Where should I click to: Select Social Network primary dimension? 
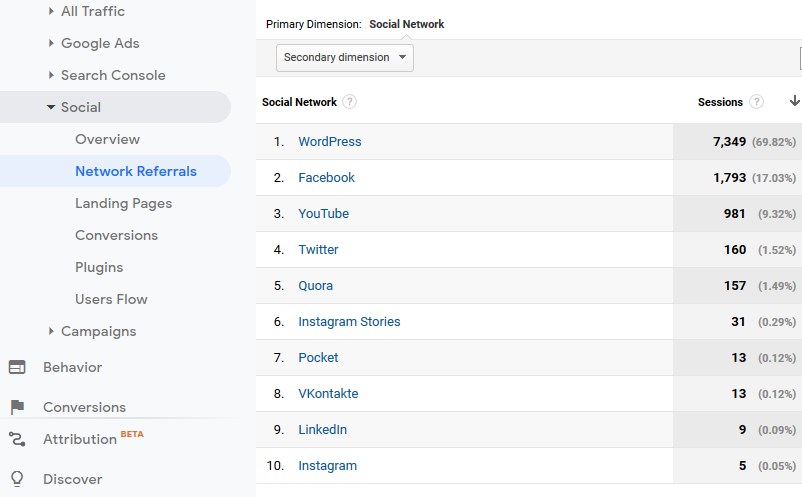click(x=407, y=24)
